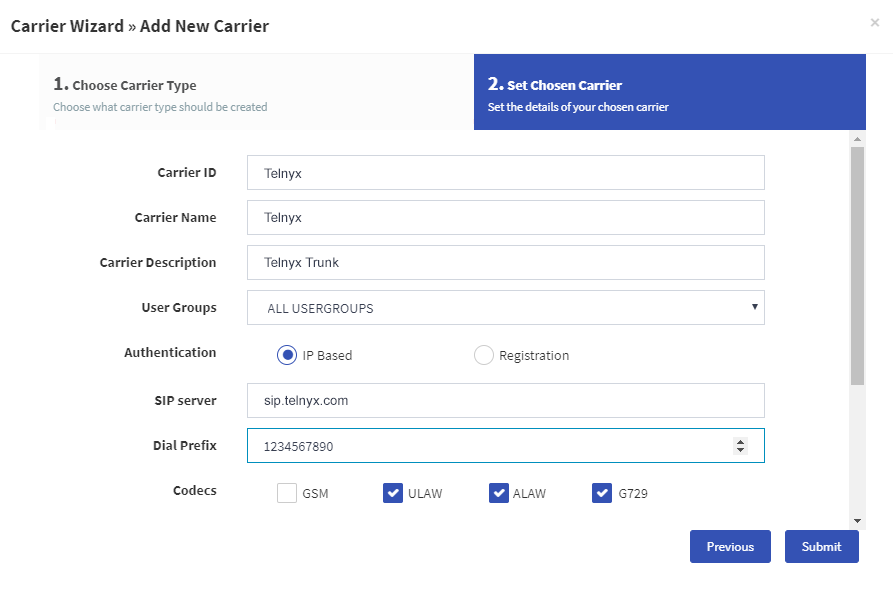This screenshot has height=609, width=893.
Task: Toggle the G729 codec checkbox
Action: pos(602,493)
